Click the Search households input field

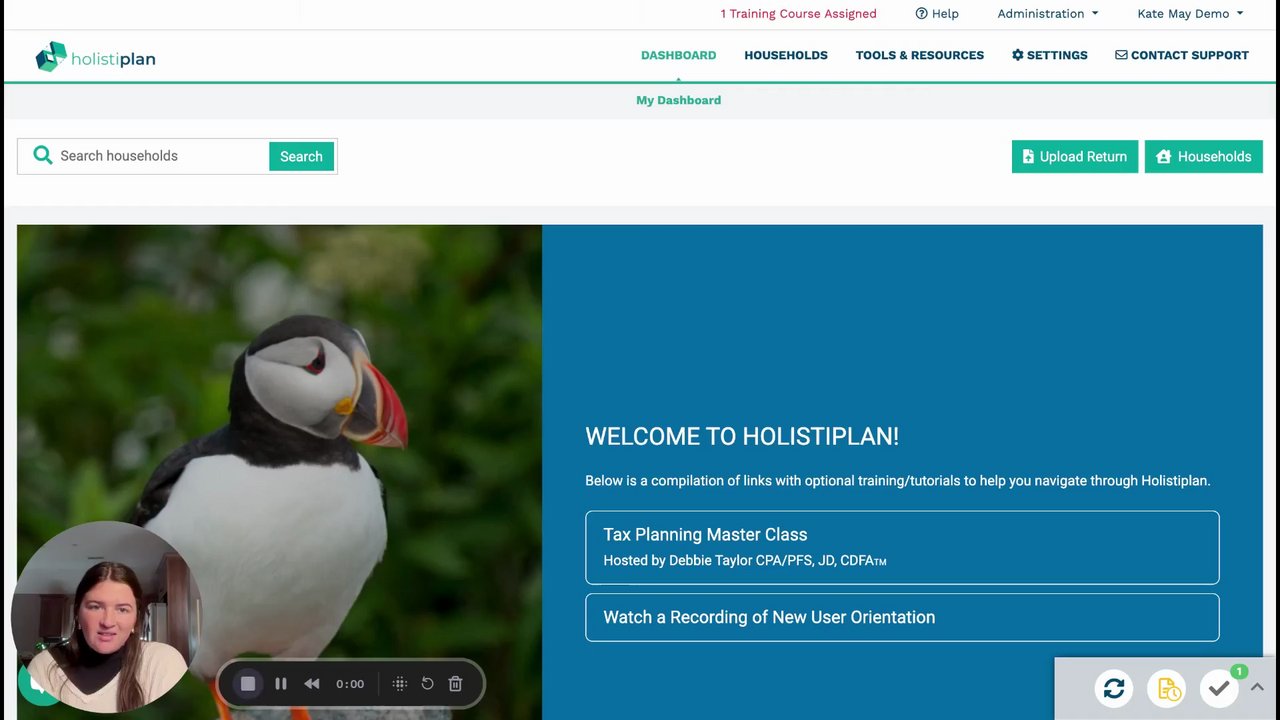click(160, 156)
